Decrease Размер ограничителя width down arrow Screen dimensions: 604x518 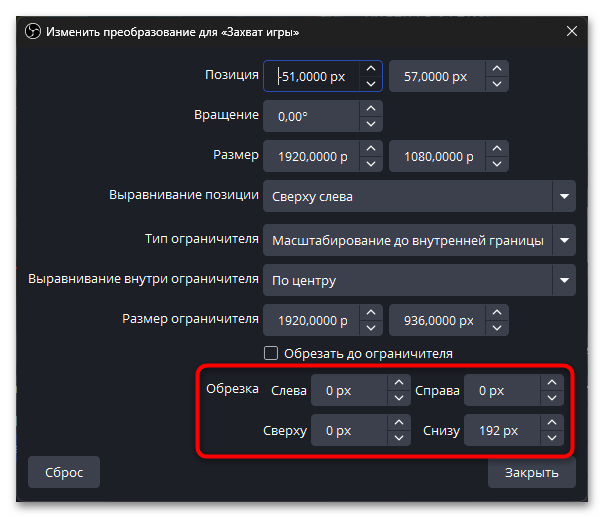pos(371,328)
